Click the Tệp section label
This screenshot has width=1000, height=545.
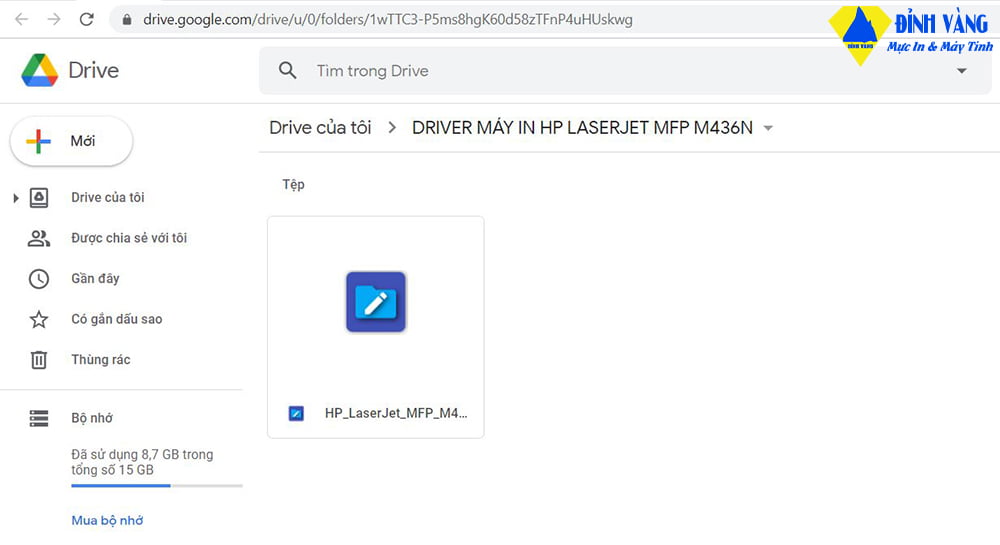pyautogui.click(x=293, y=184)
